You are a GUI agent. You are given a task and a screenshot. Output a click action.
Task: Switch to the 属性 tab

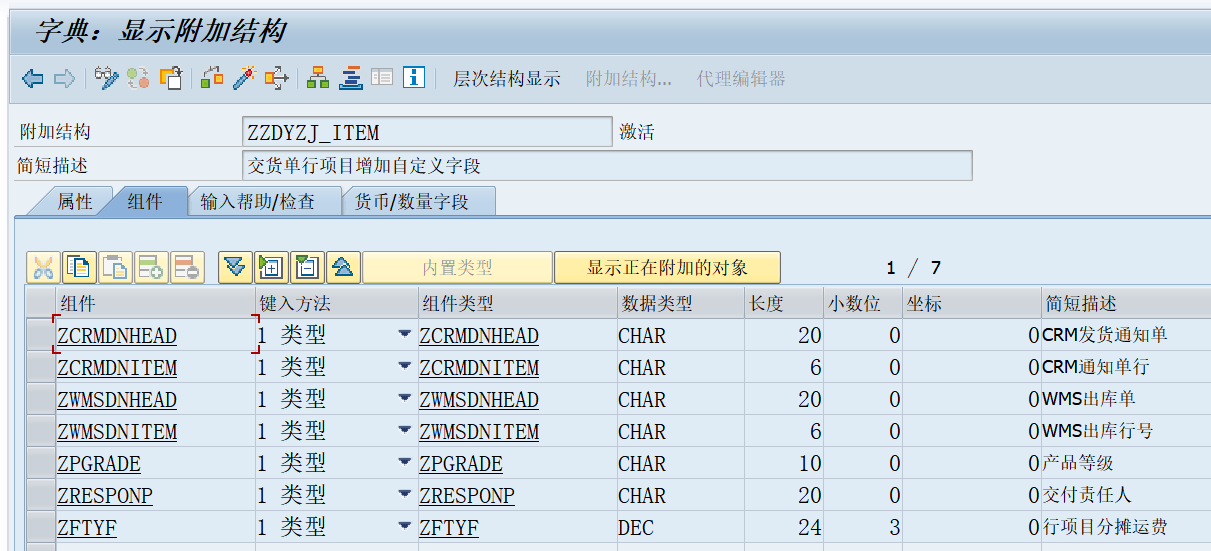click(x=74, y=202)
